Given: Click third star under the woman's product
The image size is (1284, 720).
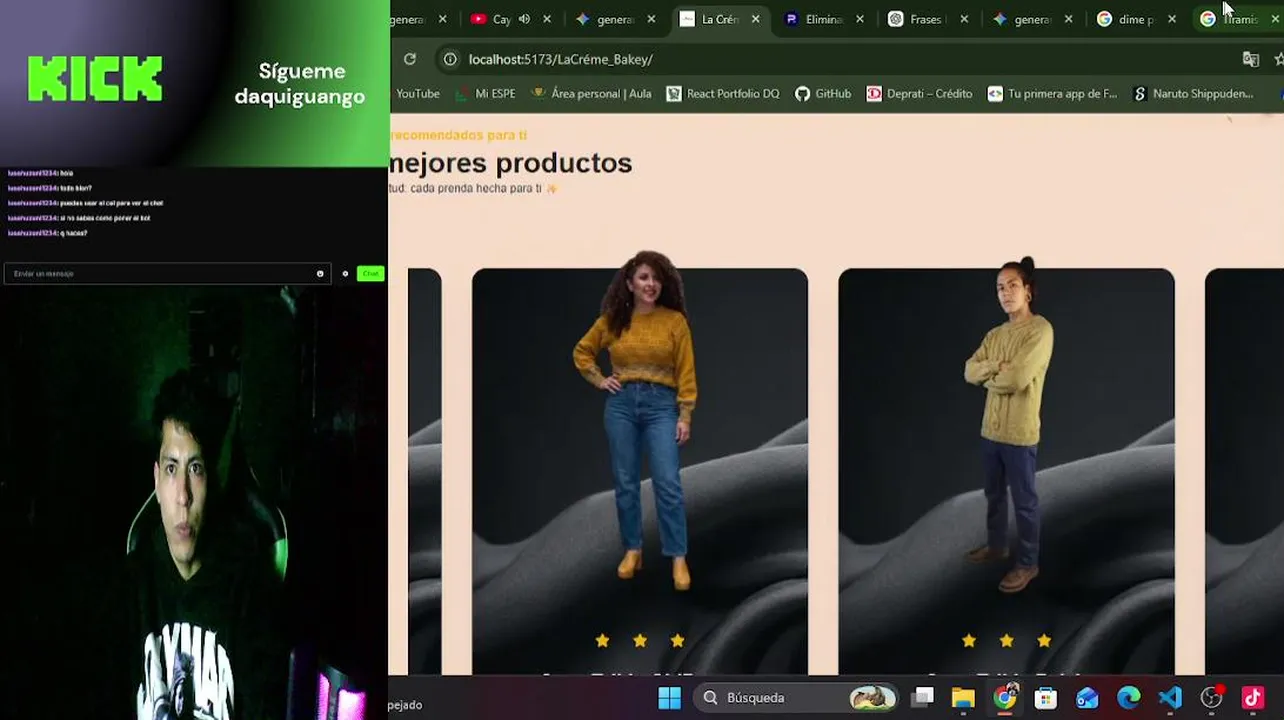Looking at the screenshot, I should point(677,640).
